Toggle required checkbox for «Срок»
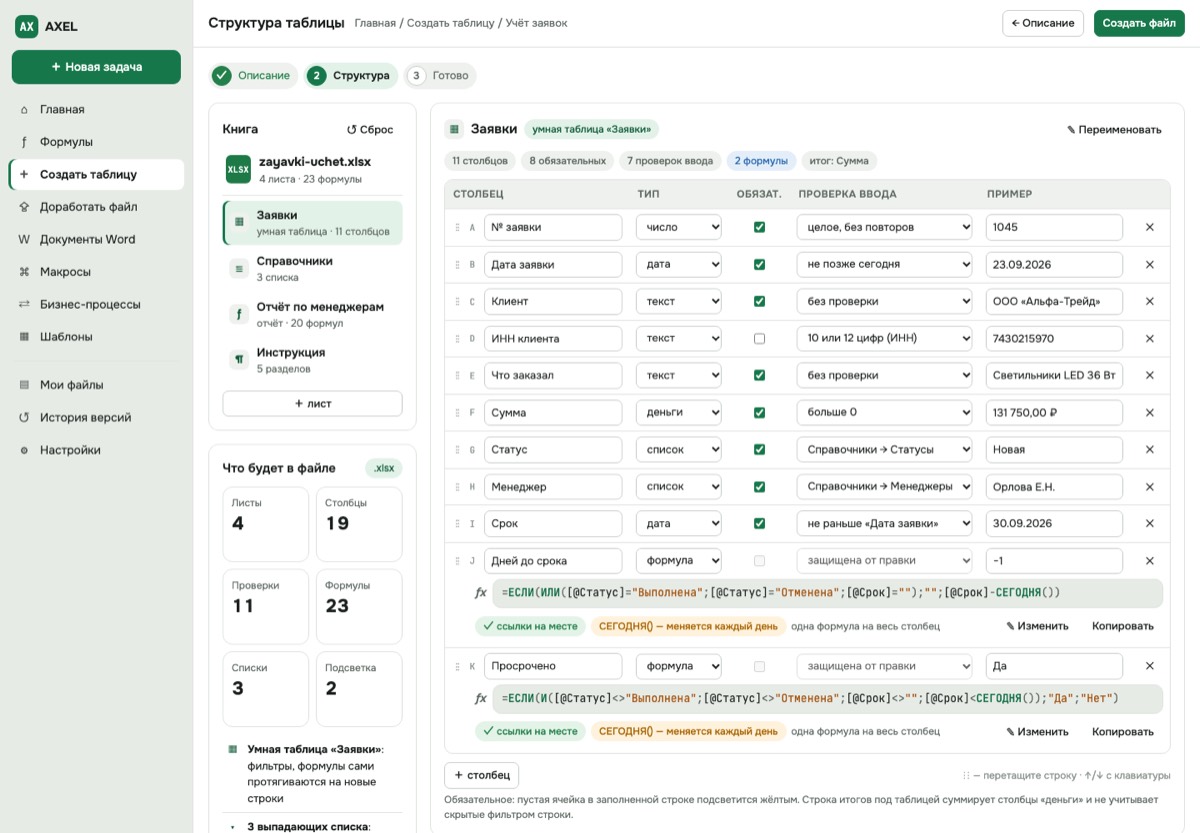Image resolution: width=1200 pixels, height=833 pixels. click(759, 523)
